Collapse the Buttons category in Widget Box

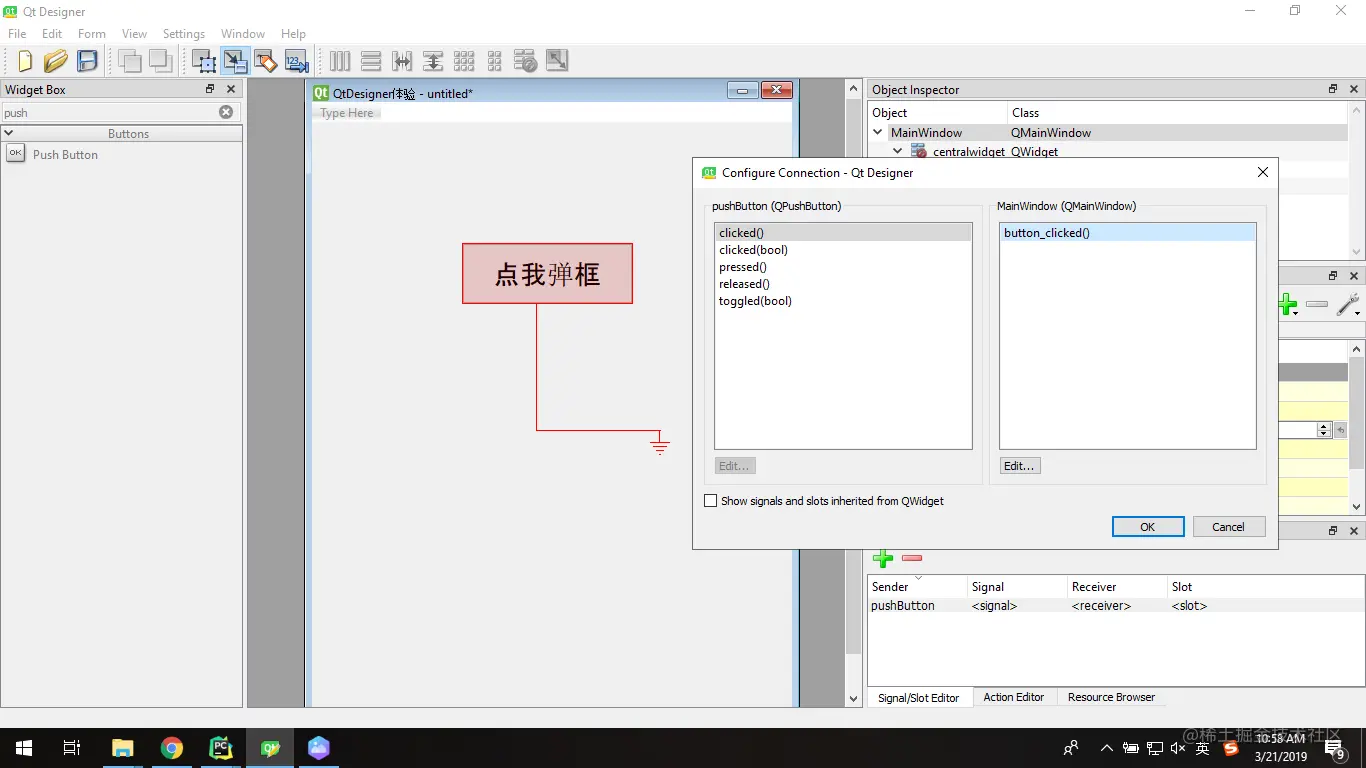(x=9, y=133)
